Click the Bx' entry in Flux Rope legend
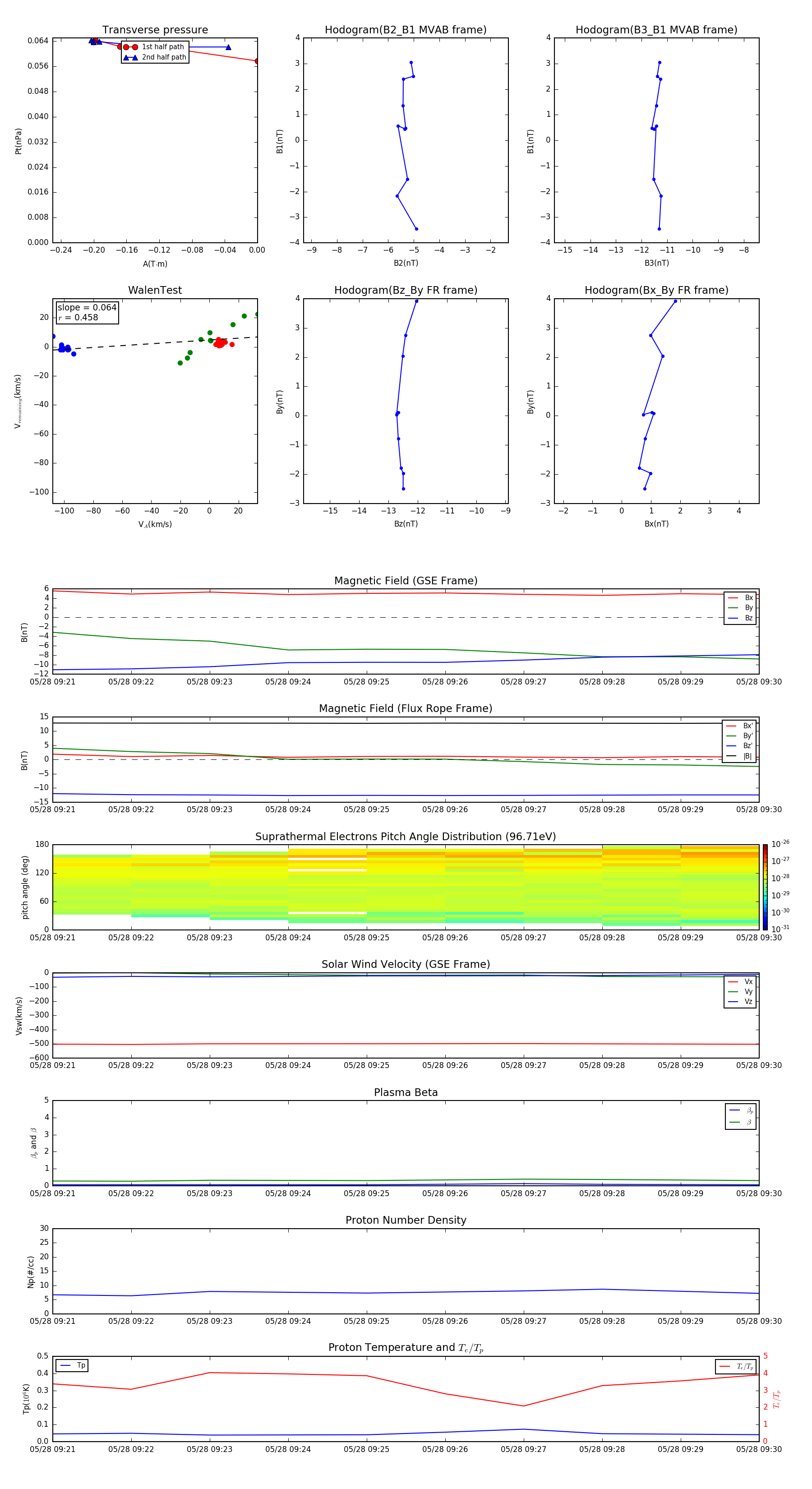Screen dimensions: 812x1489 740,726
